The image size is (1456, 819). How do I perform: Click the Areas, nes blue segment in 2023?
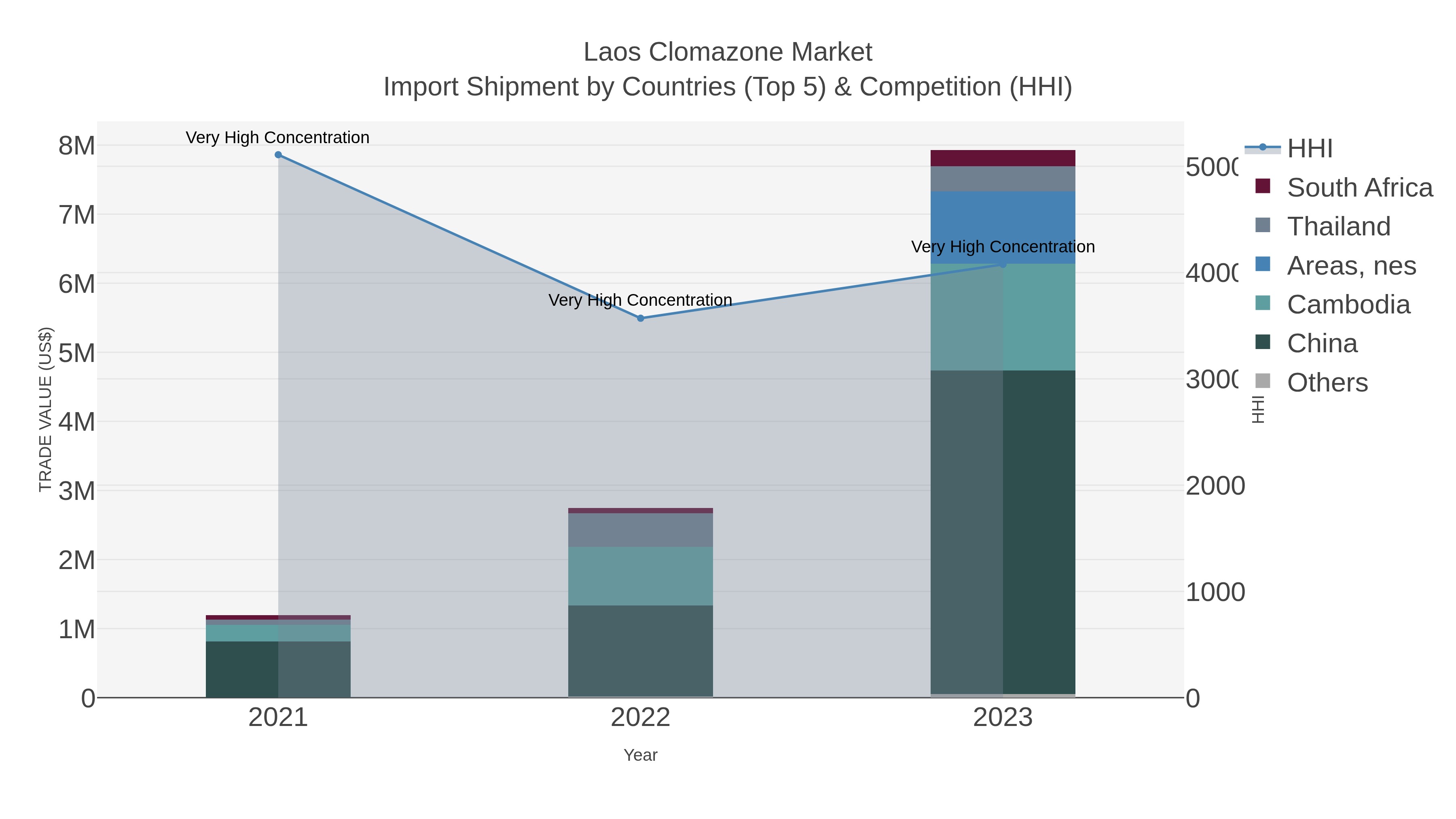click(x=1003, y=227)
